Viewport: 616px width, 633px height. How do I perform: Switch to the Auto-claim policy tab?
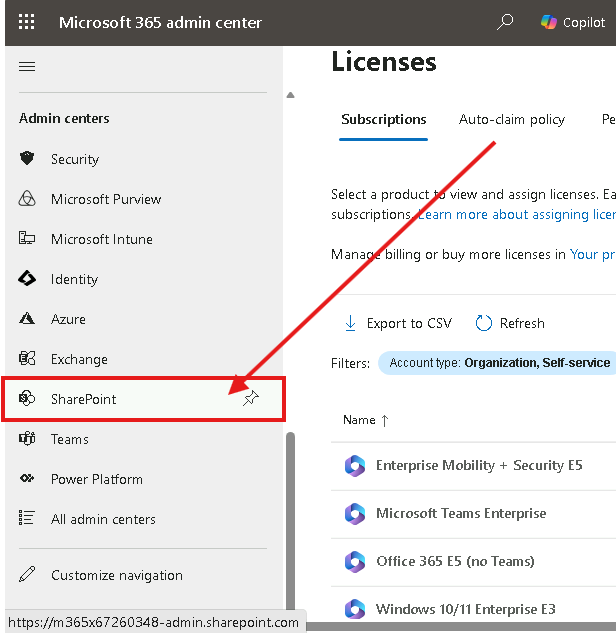pos(512,119)
